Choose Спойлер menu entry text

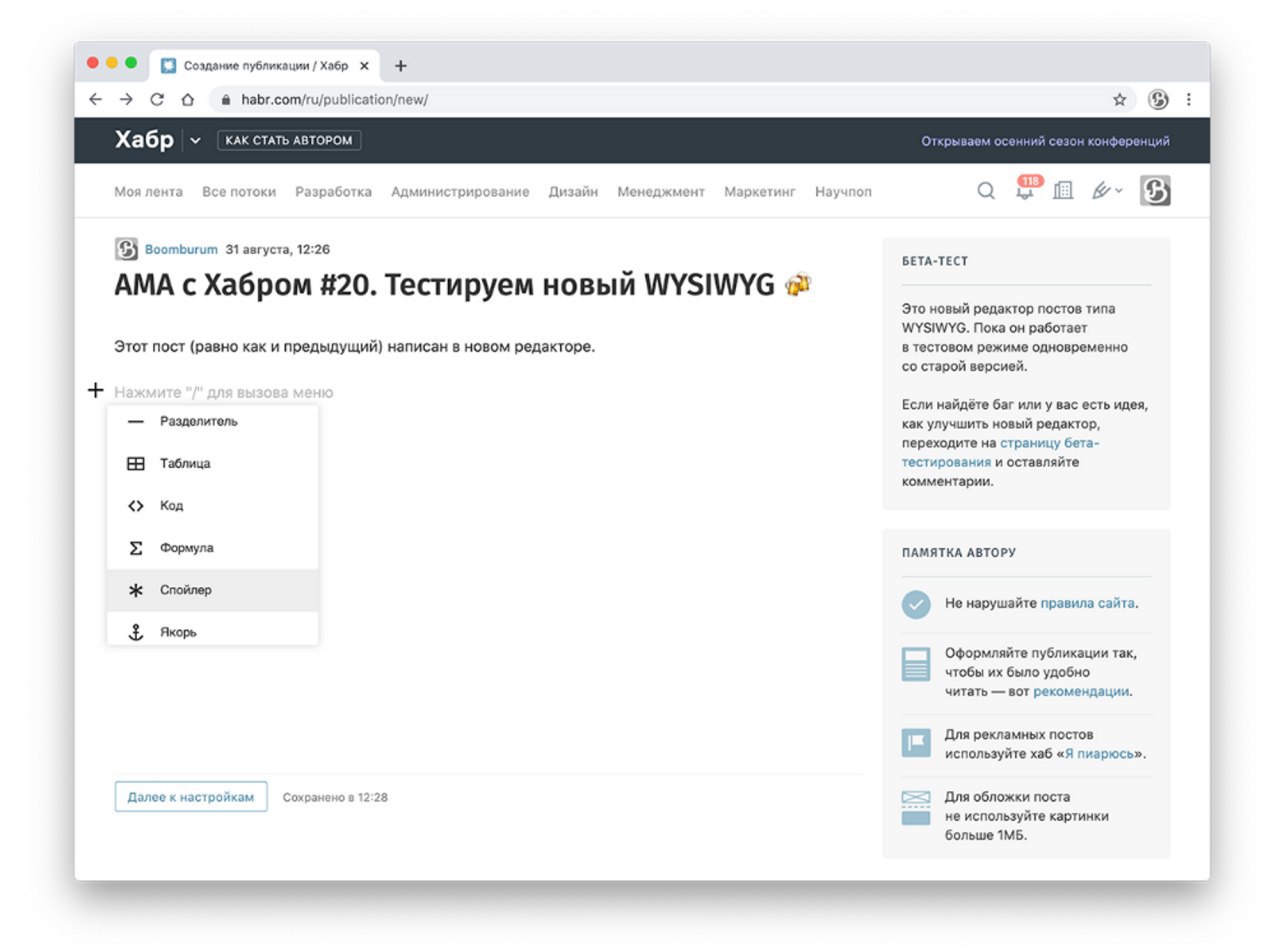pyautogui.click(x=186, y=590)
